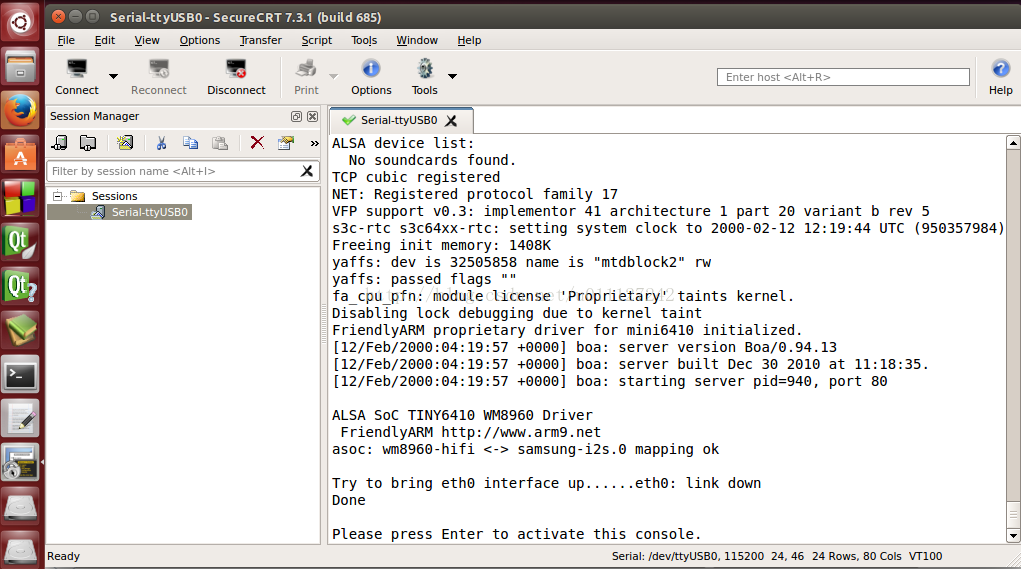This screenshot has width=1021, height=569.
Task: Click 'VT100' in status bar
Action: (925, 557)
